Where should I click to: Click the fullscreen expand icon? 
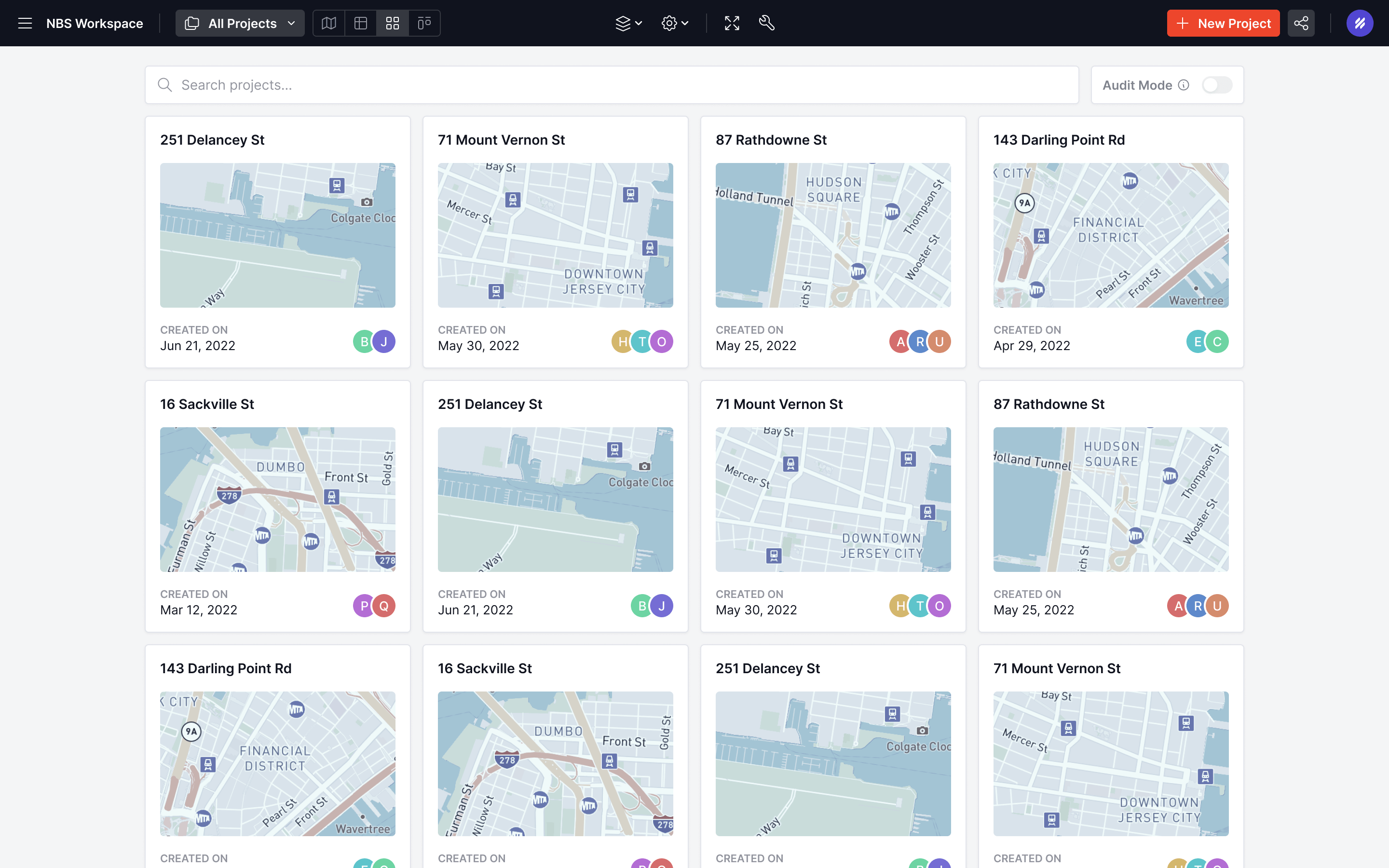point(732,23)
